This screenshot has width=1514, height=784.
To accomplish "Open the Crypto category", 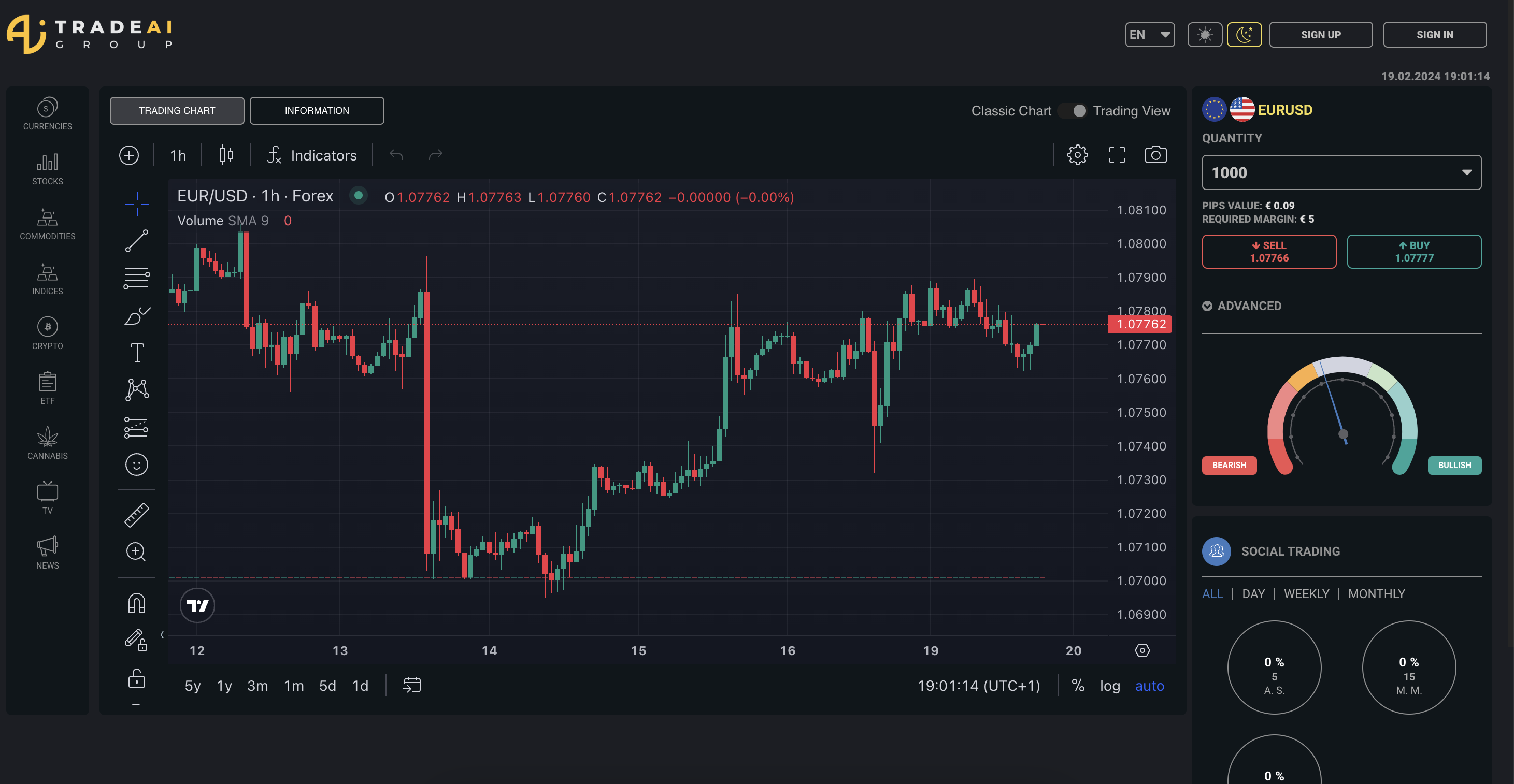I will (x=48, y=333).
